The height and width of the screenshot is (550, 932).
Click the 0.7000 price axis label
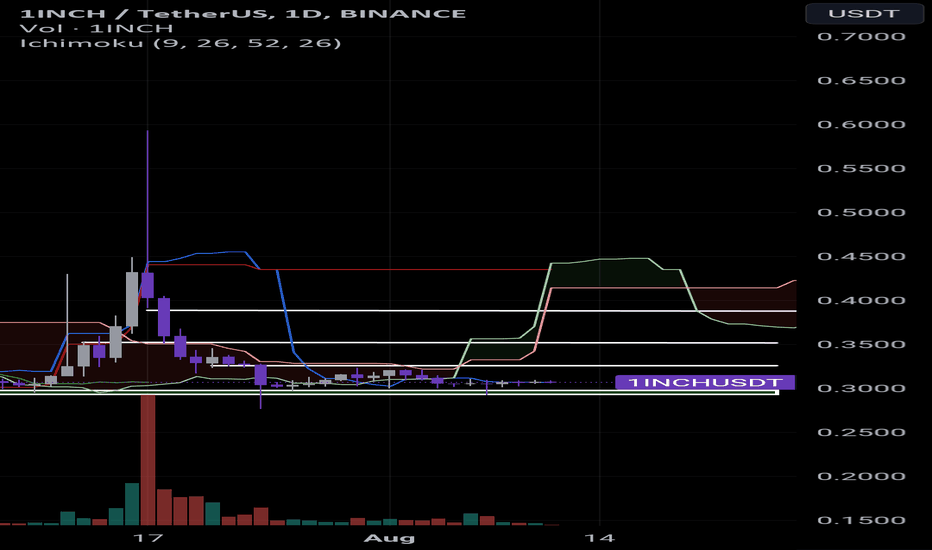[861, 36]
